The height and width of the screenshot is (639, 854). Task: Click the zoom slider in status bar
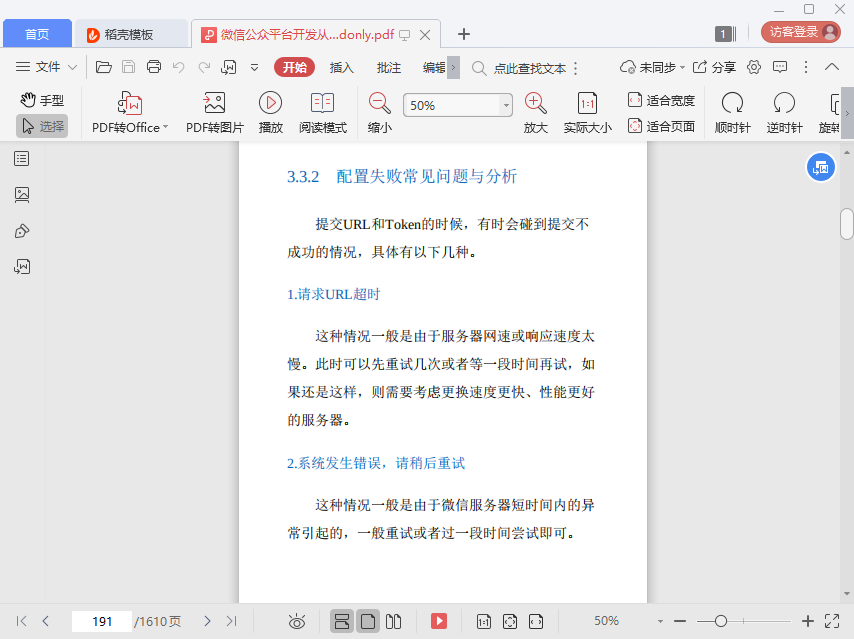(x=720, y=621)
